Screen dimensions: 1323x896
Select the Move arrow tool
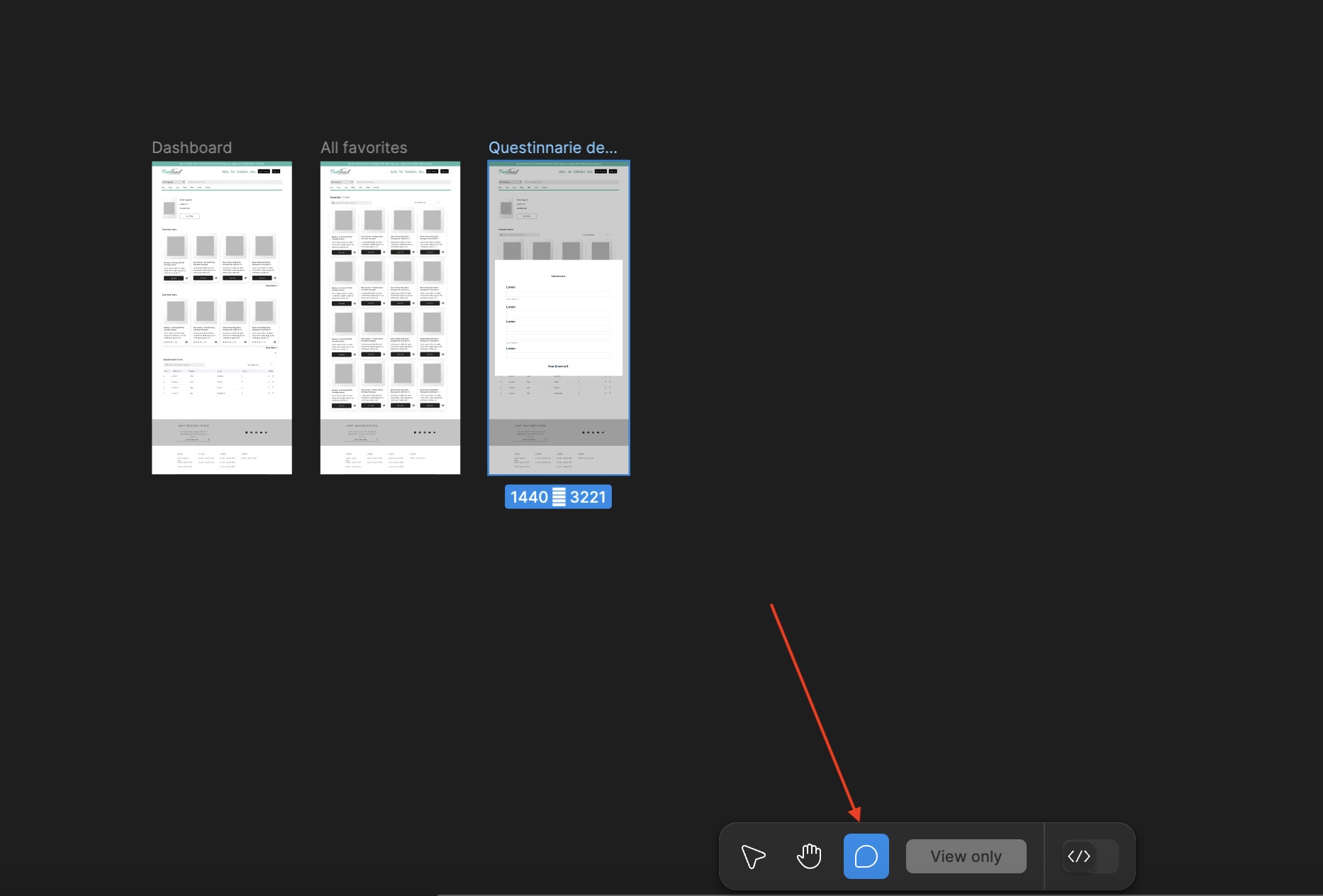tap(753, 856)
